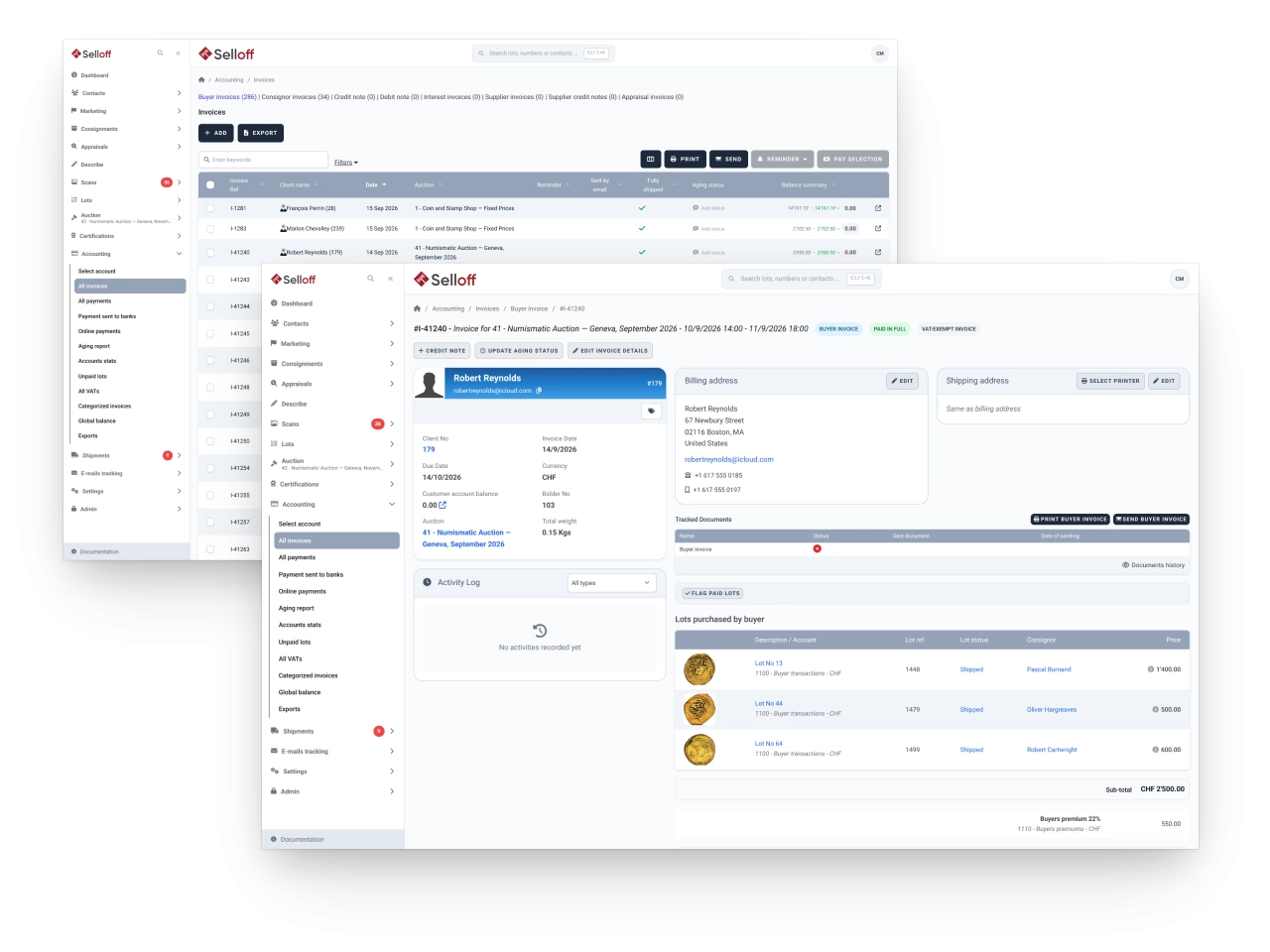This screenshot has height=952, width=1270.
Task: Open sidebar search in the front invoice window
Action: click(371, 279)
